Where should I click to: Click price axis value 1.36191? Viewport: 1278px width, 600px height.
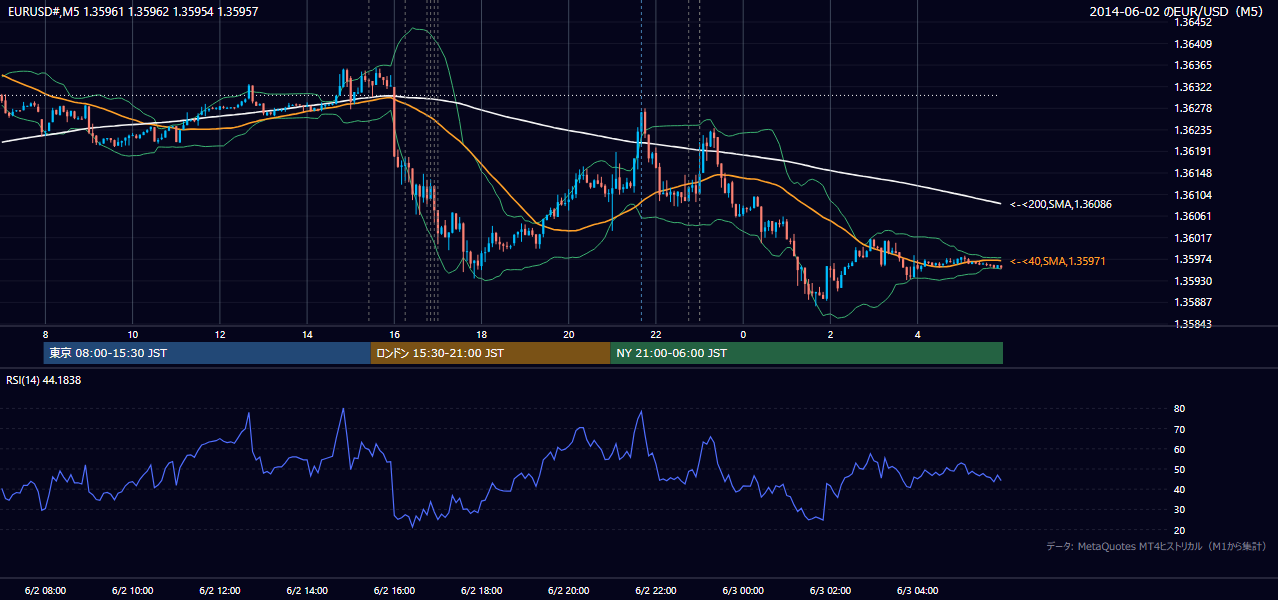(x=1193, y=151)
